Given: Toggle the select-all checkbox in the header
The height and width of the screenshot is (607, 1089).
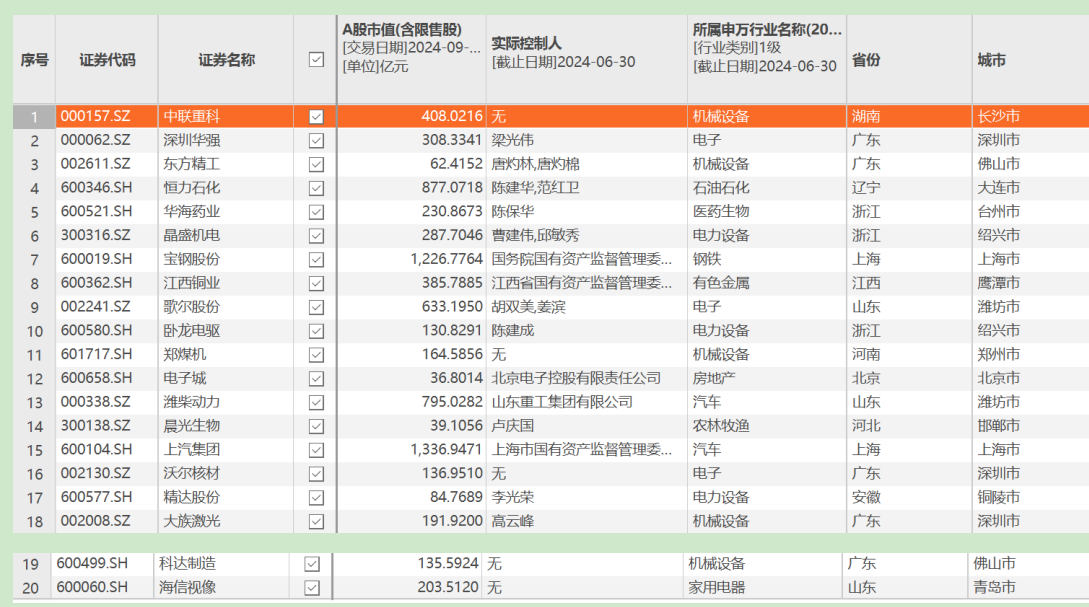Looking at the screenshot, I should [x=316, y=60].
